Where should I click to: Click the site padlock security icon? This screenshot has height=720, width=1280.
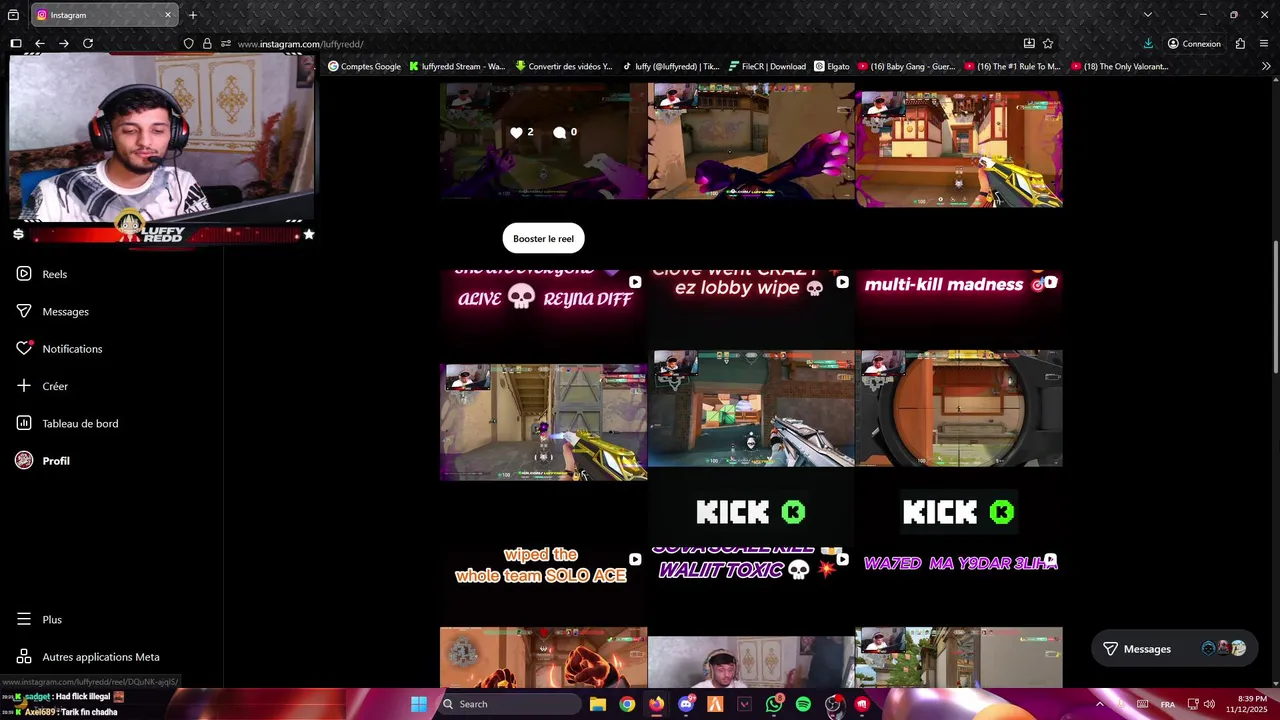click(x=207, y=43)
